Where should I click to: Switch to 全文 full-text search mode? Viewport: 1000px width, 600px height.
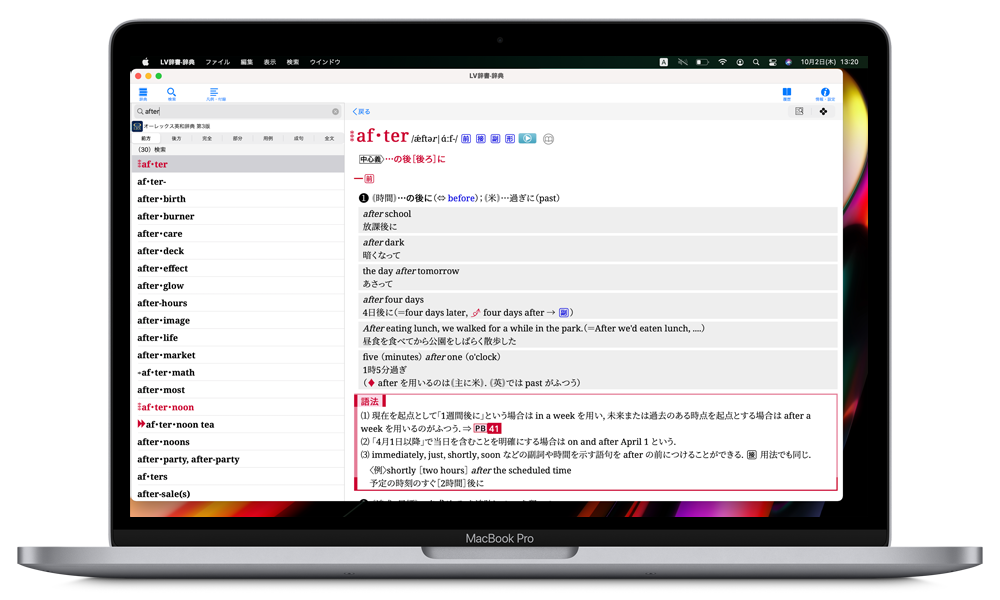(x=329, y=138)
